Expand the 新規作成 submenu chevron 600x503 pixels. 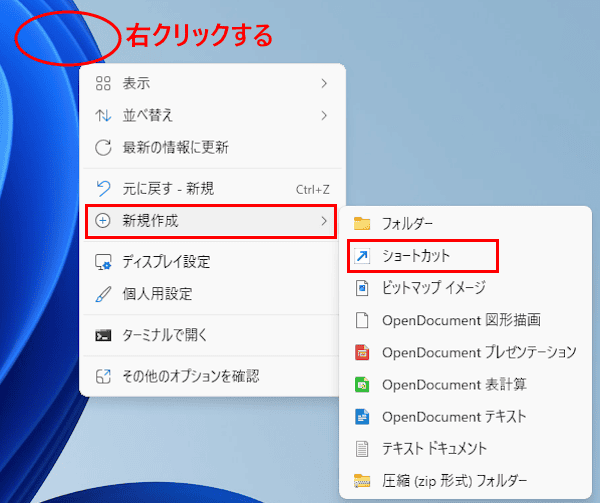(324, 221)
